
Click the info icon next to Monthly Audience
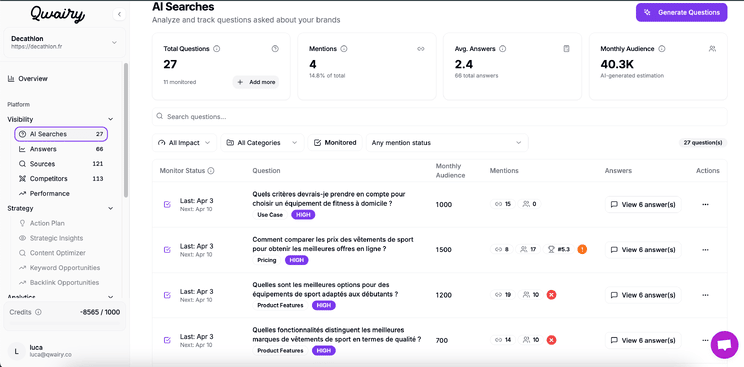[x=662, y=49]
